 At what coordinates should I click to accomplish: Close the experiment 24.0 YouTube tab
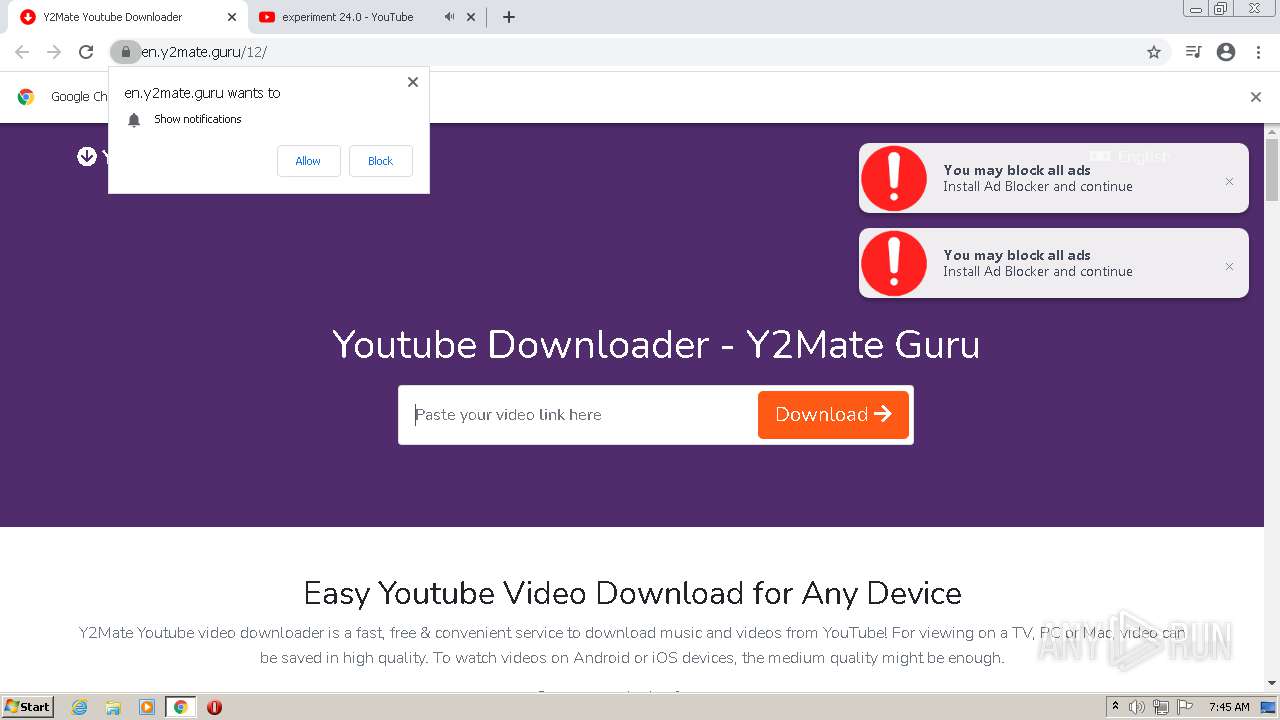pos(471,17)
